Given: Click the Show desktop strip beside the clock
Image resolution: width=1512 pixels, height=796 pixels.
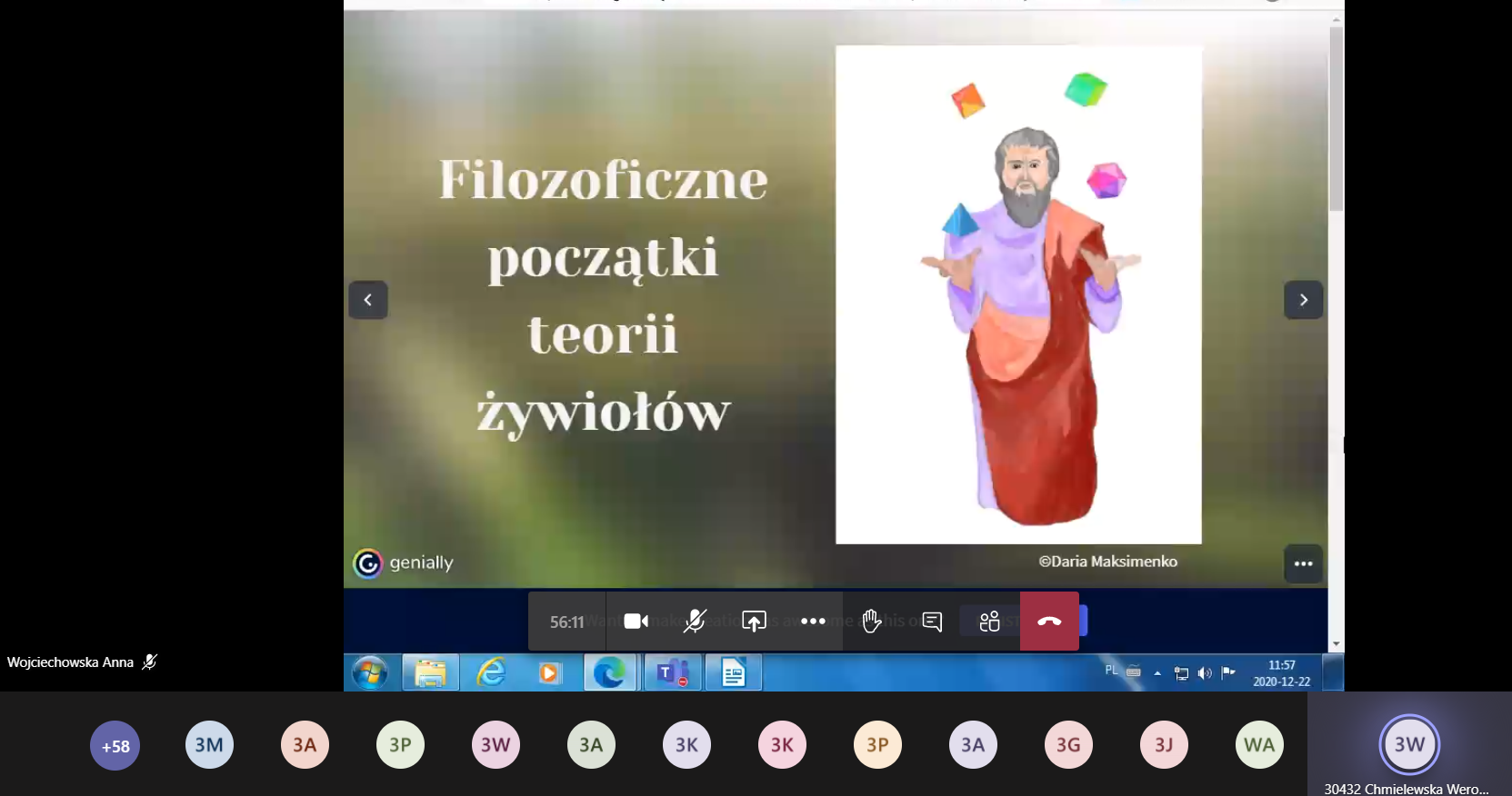Looking at the screenshot, I should (x=1333, y=673).
